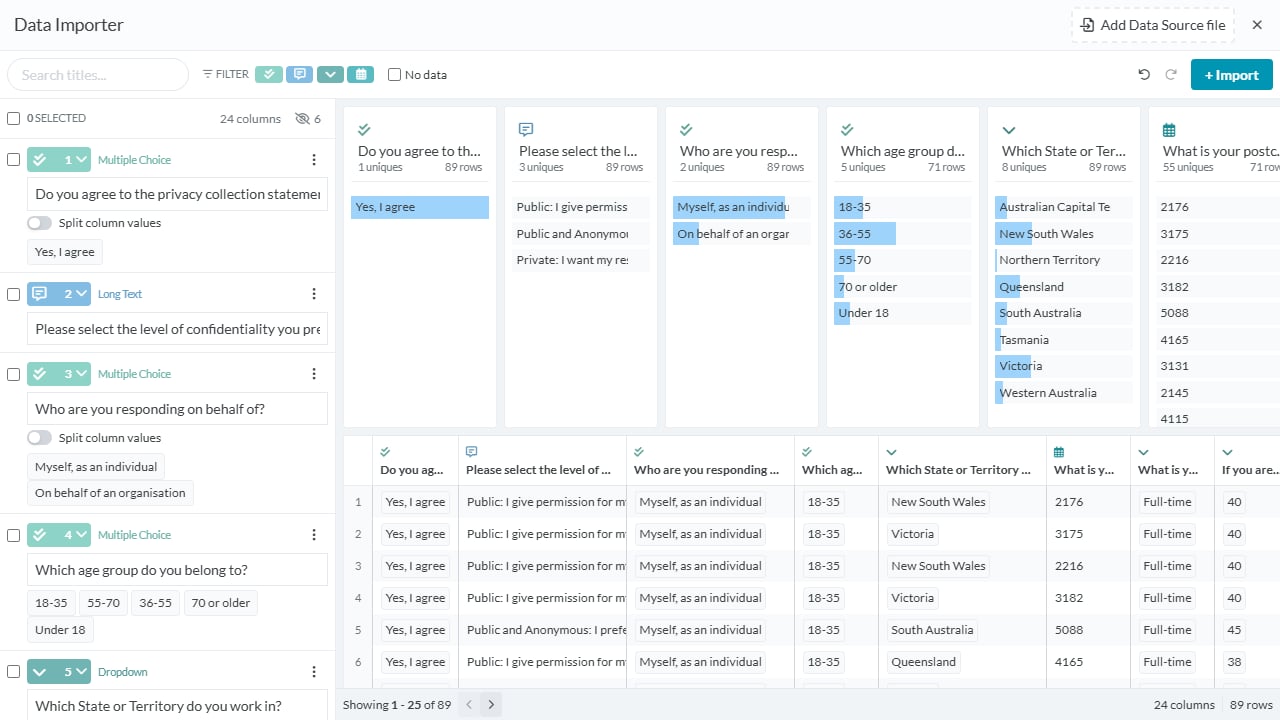The width and height of the screenshot is (1280, 720).
Task: Check the checkbox for column 1
Action: coord(13,159)
